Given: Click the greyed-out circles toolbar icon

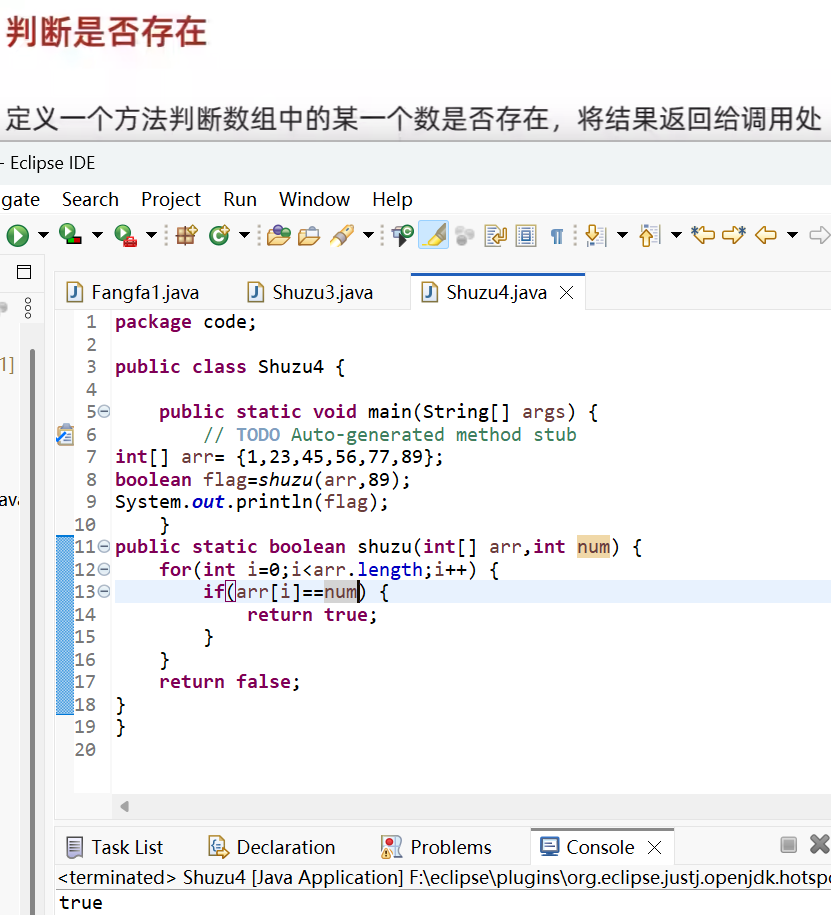Looking at the screenshot, I should tap(465, 236).
